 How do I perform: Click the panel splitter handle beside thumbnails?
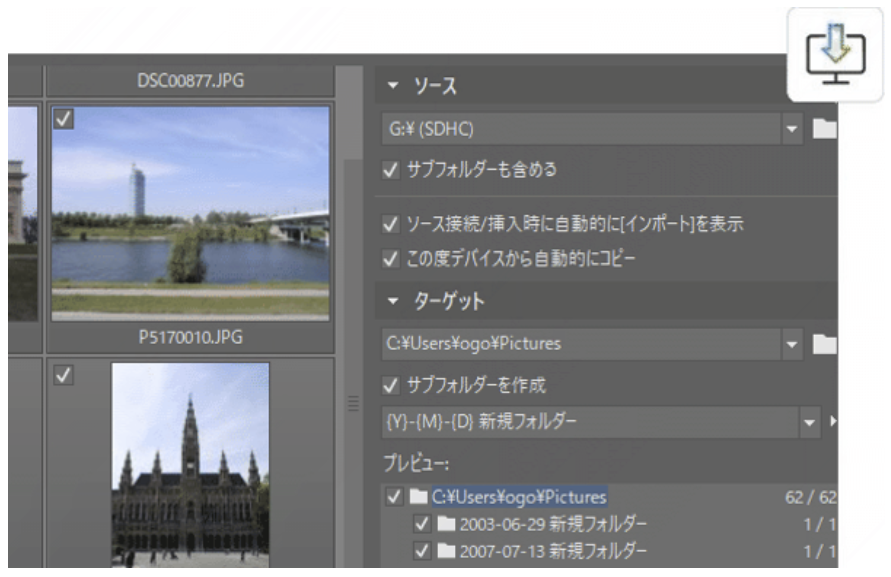coord(351,404)
